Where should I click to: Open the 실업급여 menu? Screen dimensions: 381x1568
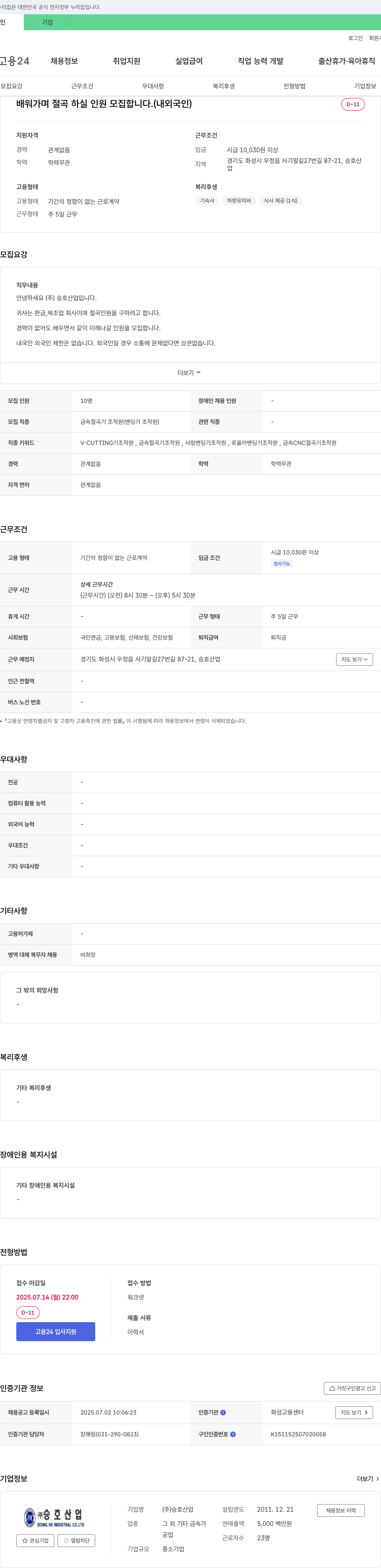pyautogui.click(x=189, y=61)
